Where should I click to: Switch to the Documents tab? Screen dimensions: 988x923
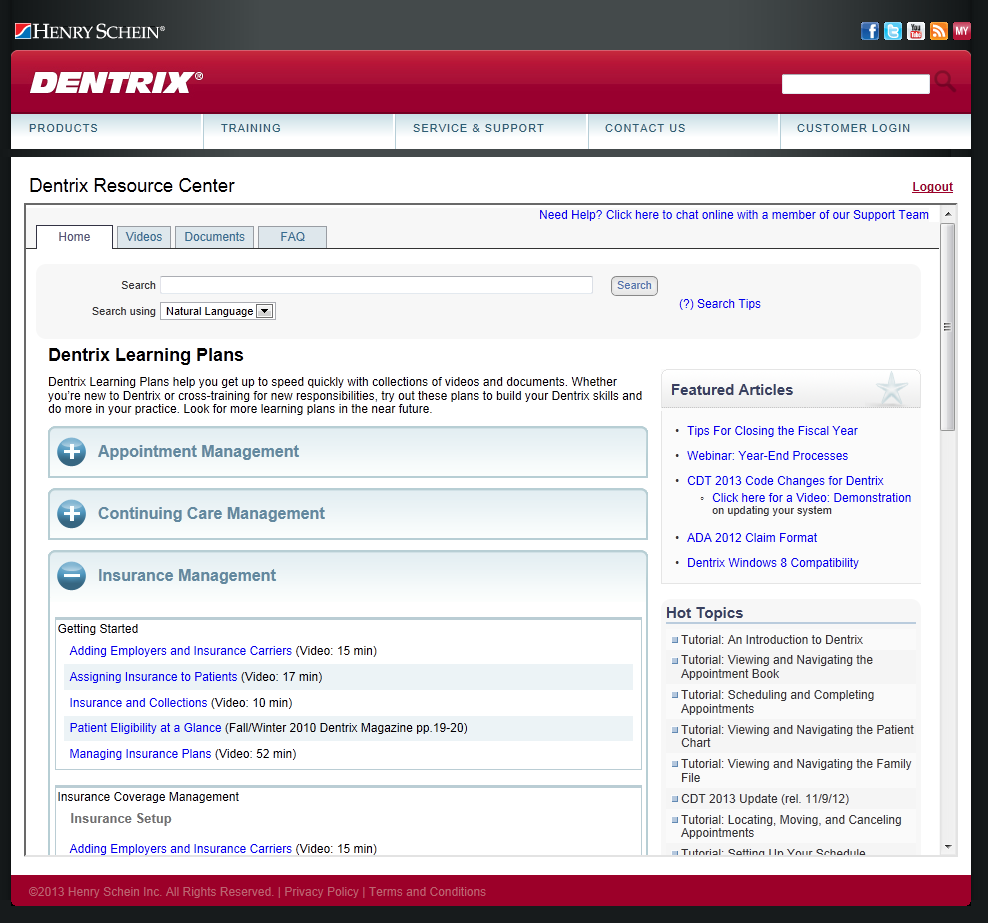(x=214, y=237)
